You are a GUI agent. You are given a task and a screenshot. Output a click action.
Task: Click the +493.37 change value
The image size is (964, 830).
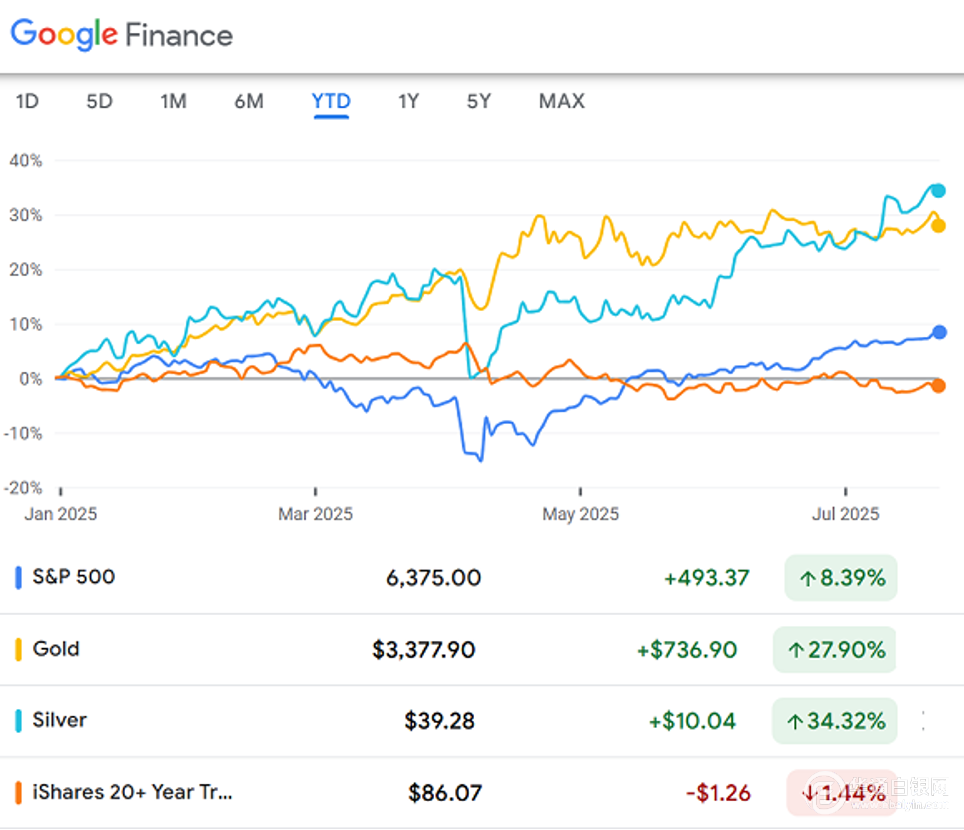pos(707,578)
